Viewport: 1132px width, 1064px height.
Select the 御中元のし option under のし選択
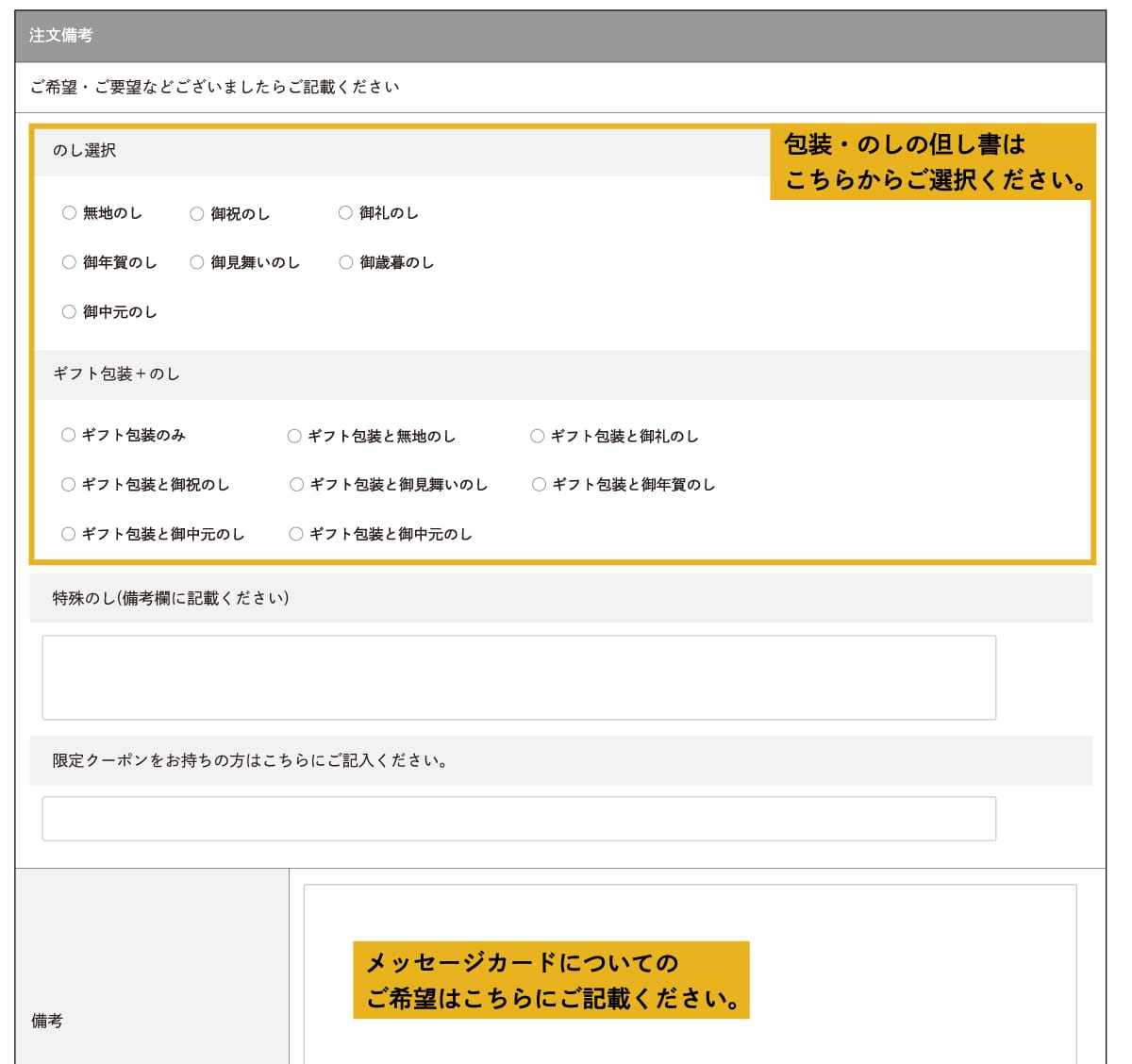(69, 312)
